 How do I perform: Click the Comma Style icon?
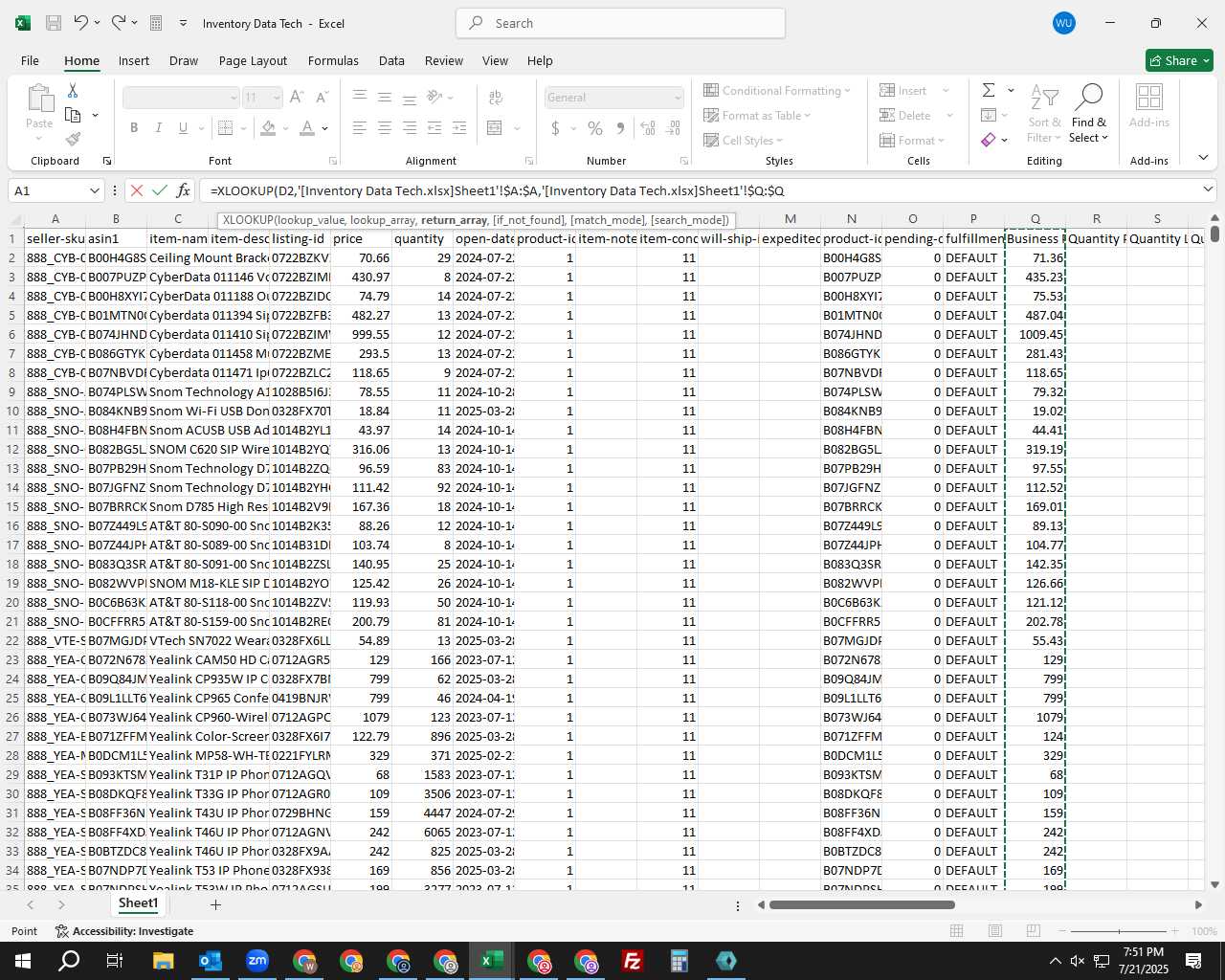pos(620,127)
